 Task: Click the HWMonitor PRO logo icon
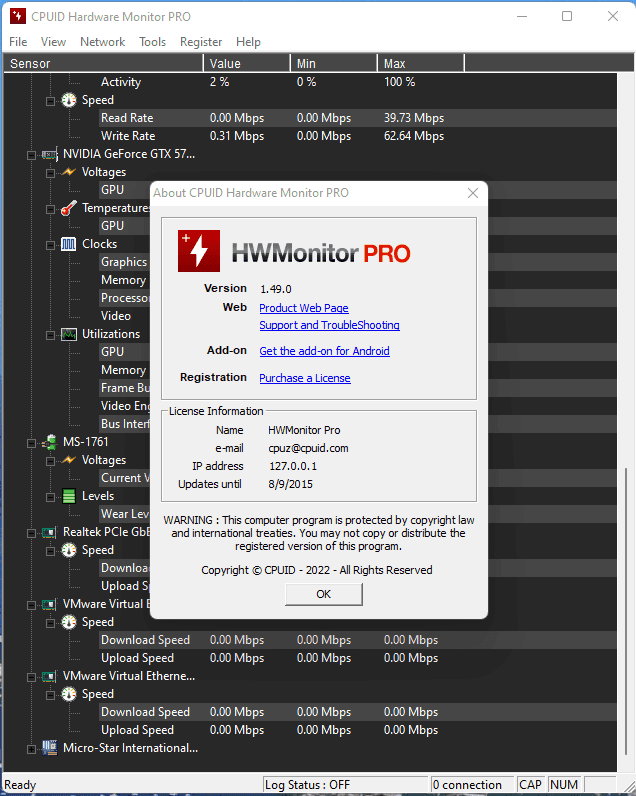pos(199,251)
